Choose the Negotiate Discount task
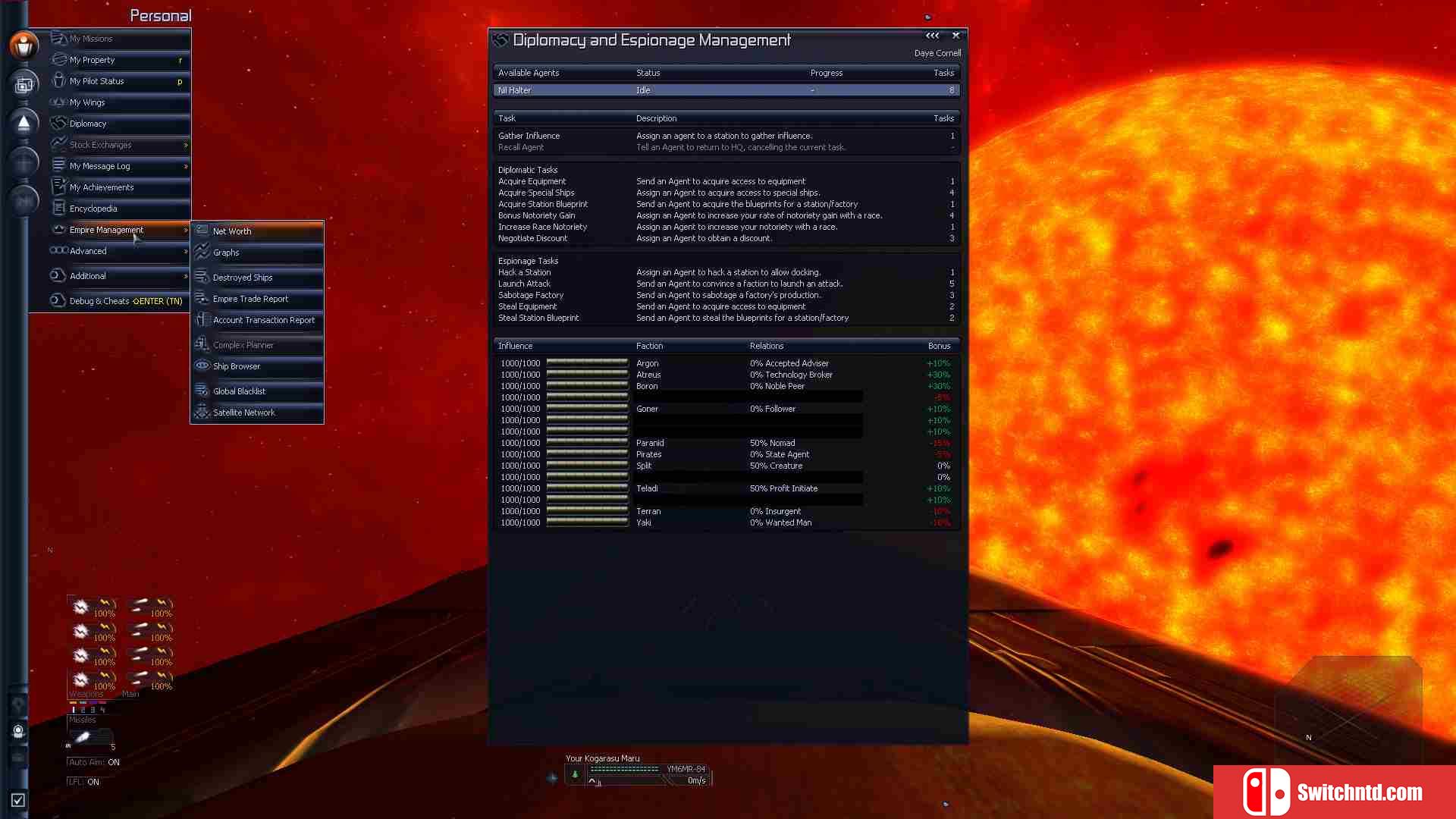This screenshot has width=1456, height=819. click(726, 238)
